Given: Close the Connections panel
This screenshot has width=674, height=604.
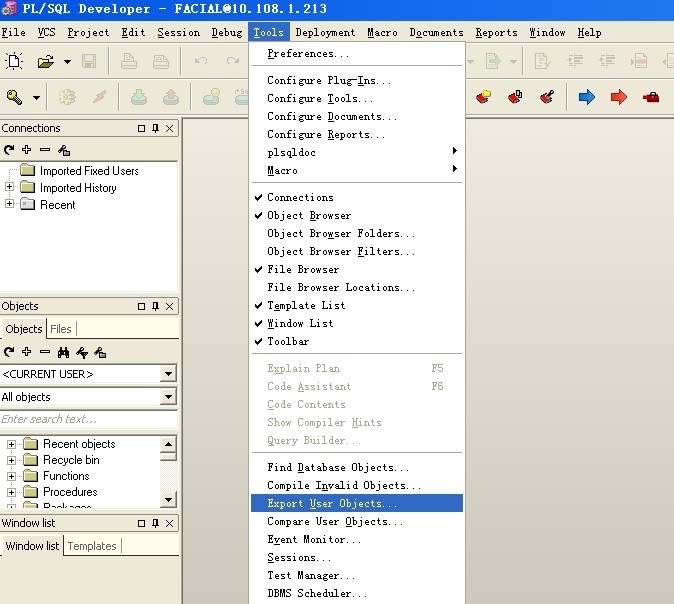Looking at the screenshot, I should 170,128.
